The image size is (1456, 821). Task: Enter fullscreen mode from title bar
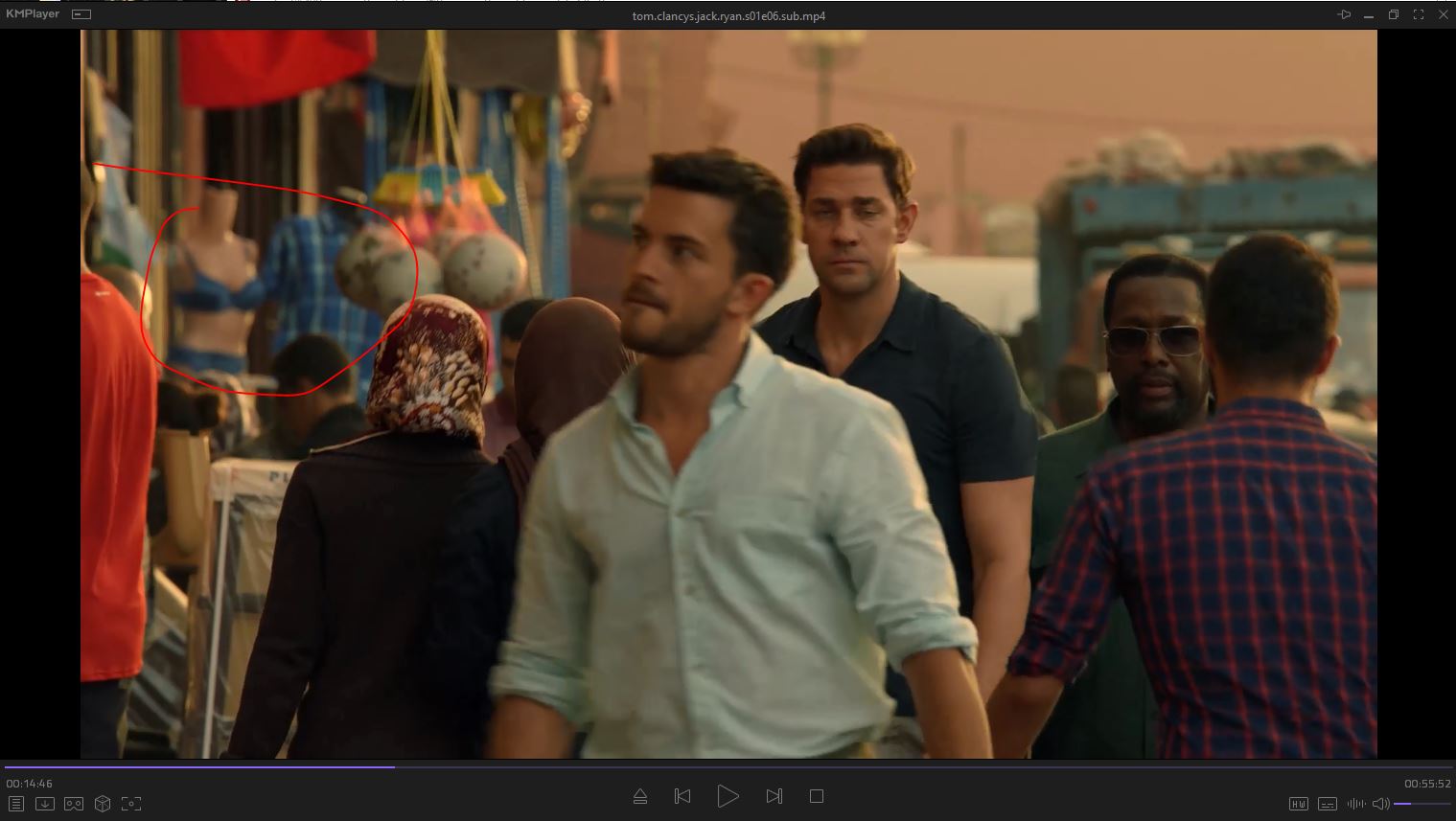tap(1419, 14)
